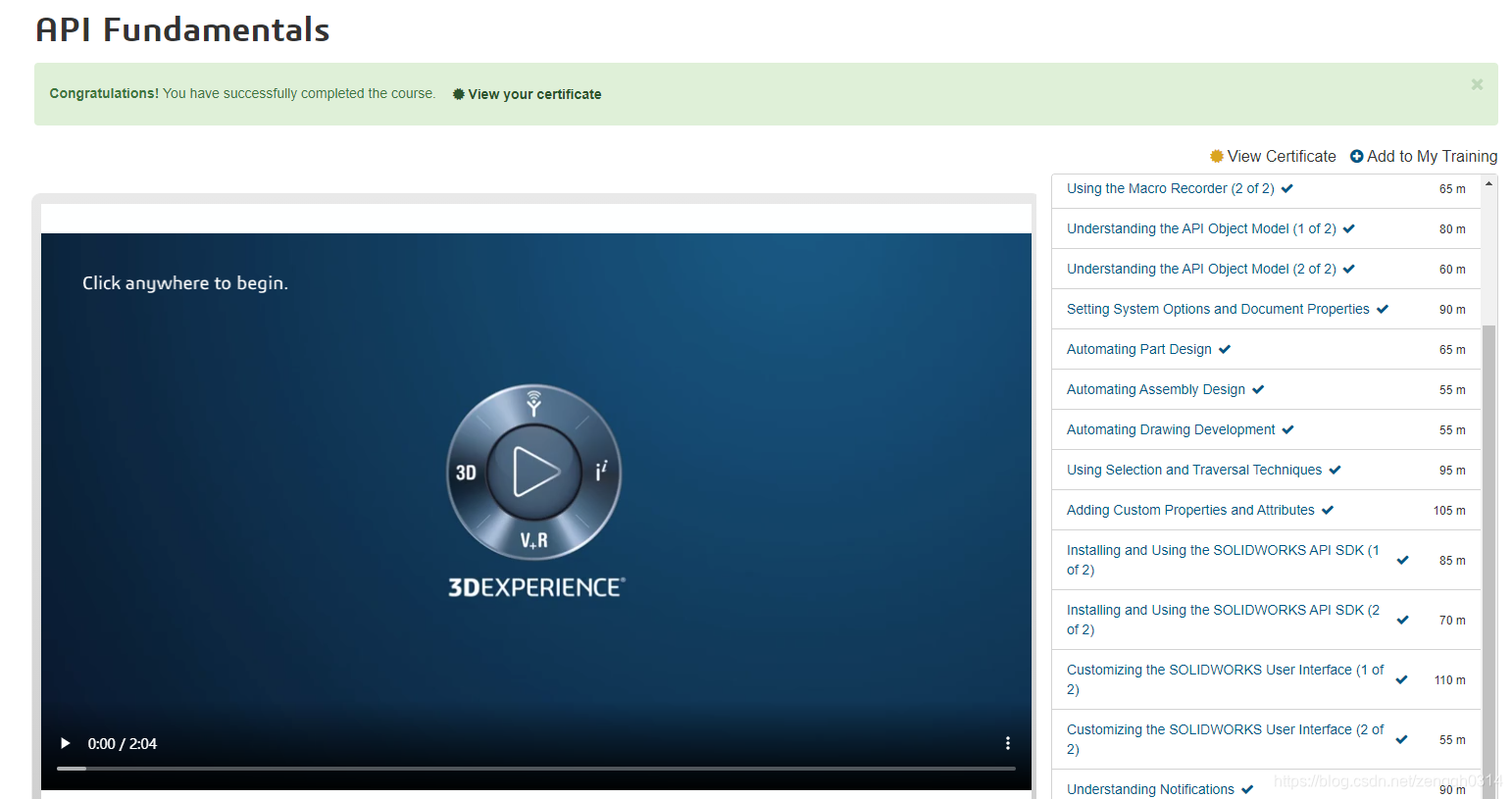Viewport: 1512px width, 799px height.
Task: Click the 105 m duration label
Action: (1449, 511)
